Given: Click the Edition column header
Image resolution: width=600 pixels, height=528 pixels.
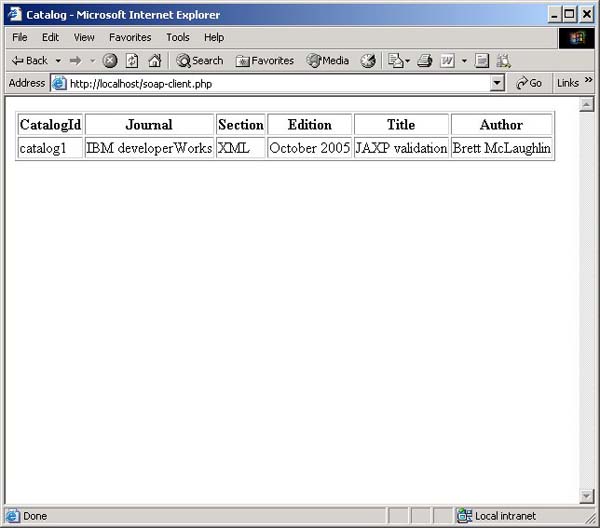Looking at the screenshot, I should (x=310, y=125).
